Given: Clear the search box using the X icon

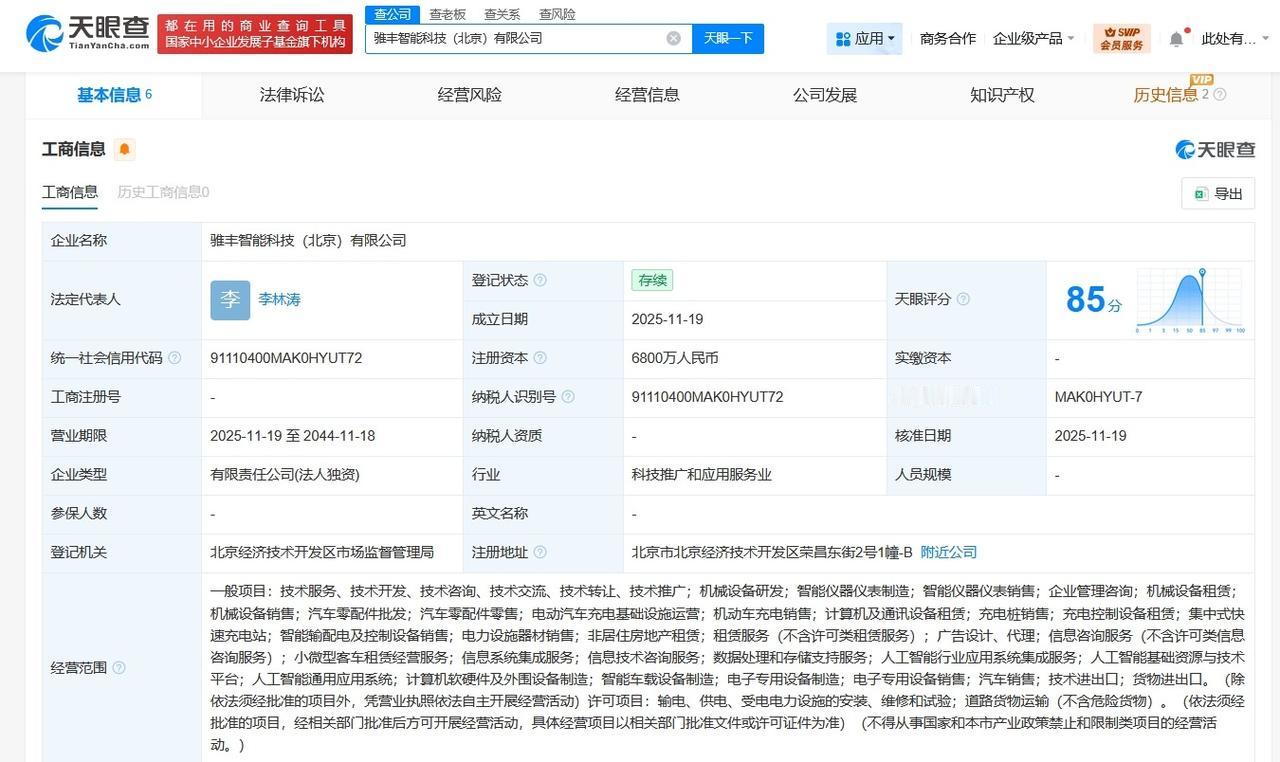Looking at the screenshot, I should point(674,37).
